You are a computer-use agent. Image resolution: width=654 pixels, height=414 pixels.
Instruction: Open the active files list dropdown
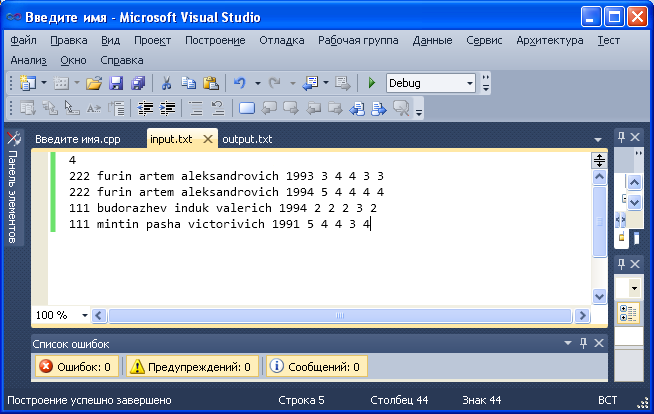(x=598, y=139)
